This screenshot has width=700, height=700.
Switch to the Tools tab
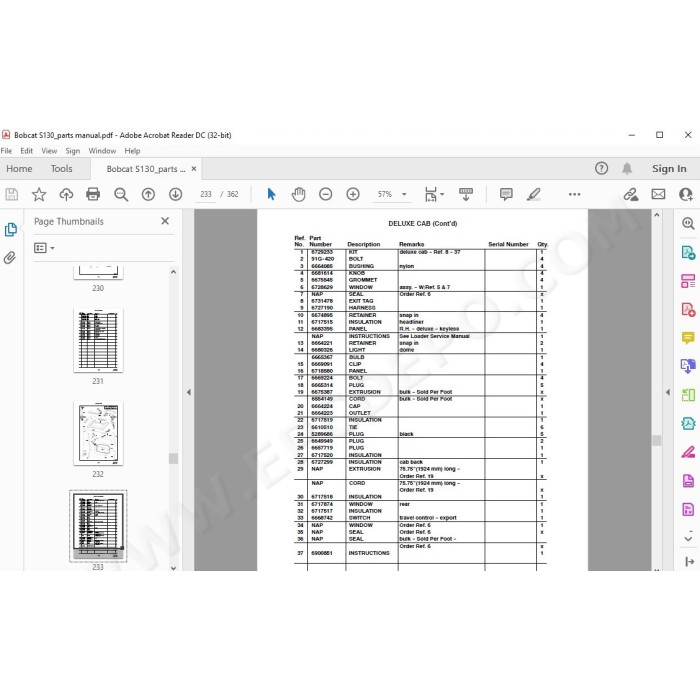coord(61,169)
